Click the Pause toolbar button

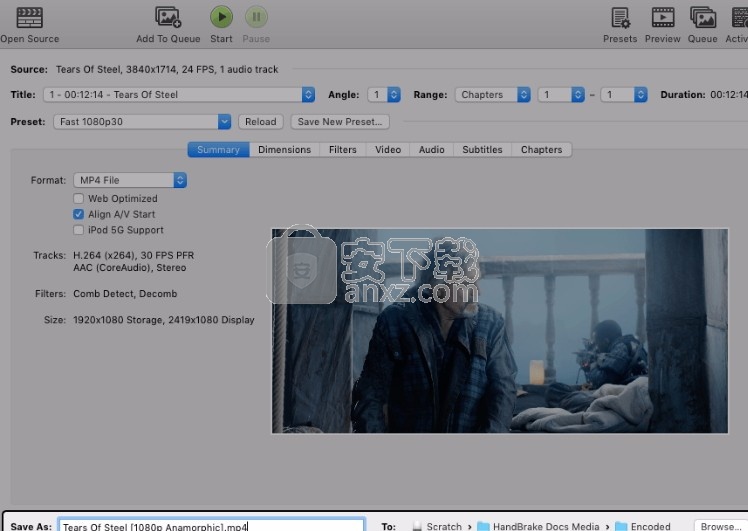coord(256,17)
